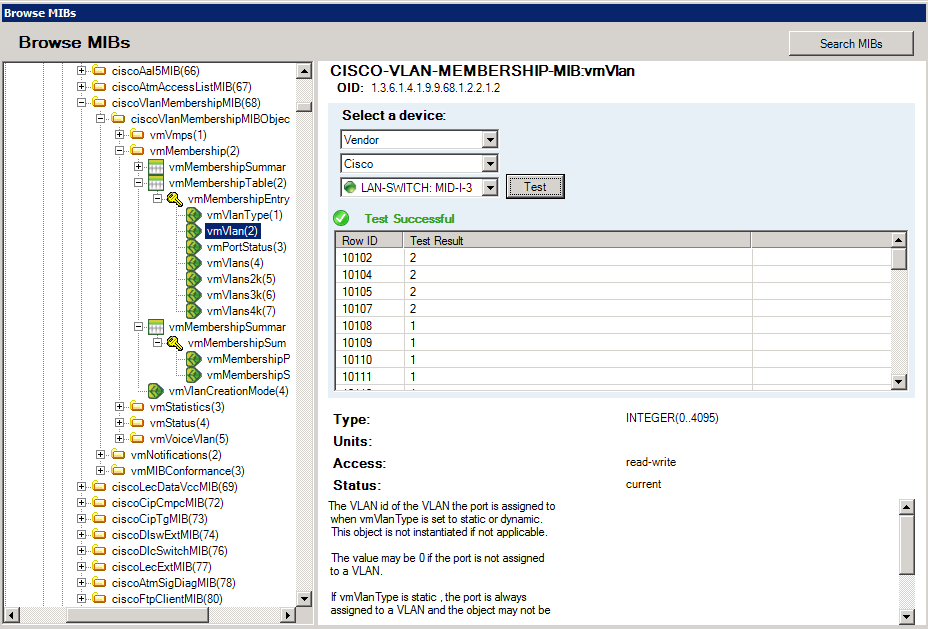Click the vmVlans2k(5) leaf icon
This screenshot has width=928, height=629.
(x=194, y=279)
